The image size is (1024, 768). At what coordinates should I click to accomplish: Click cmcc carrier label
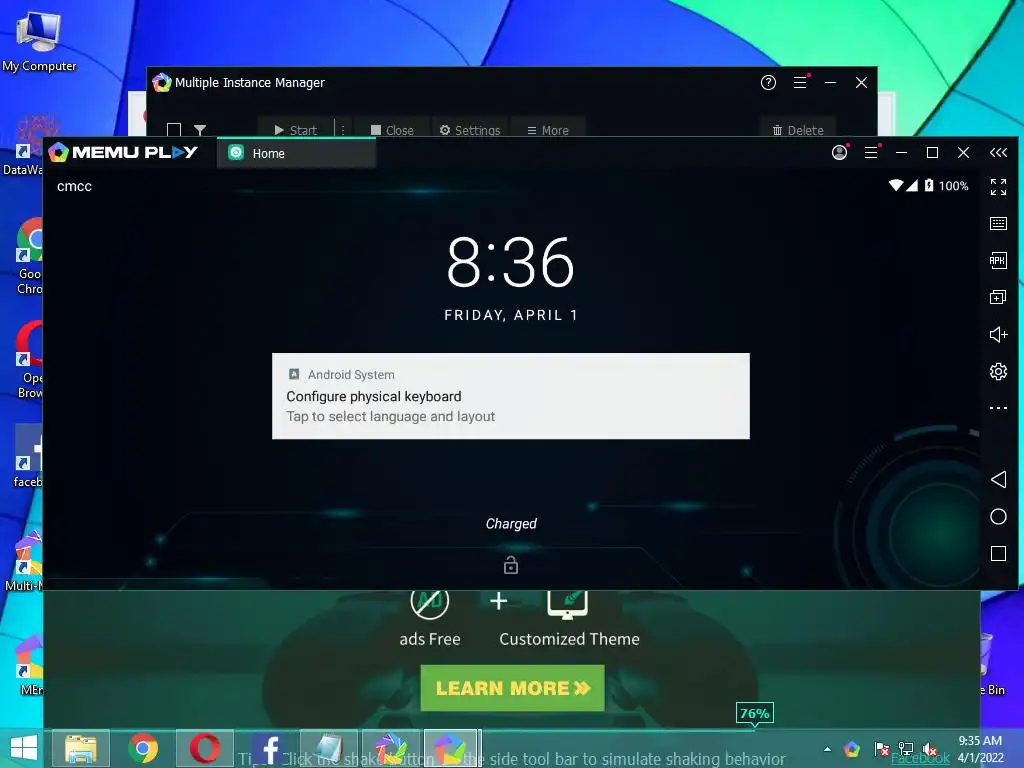(x=74, y=186)
